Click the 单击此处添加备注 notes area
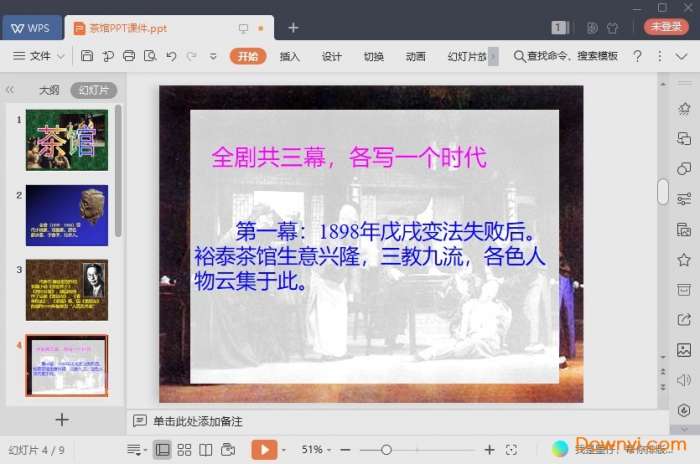This screenshot has width=700, height=464. pyautogui.click(x=198, y=421)
